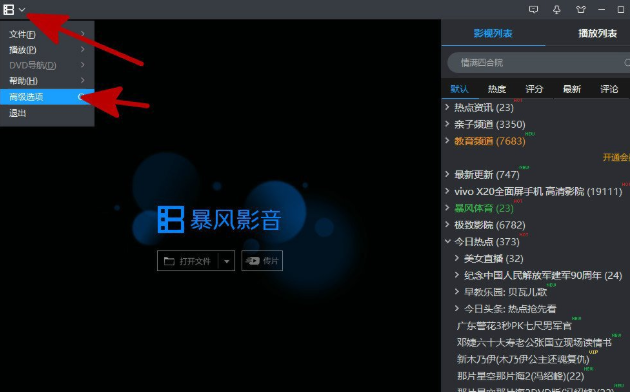Select the 教育频道 (7683) row text
The image size is (630, 392).
point(490,141)
